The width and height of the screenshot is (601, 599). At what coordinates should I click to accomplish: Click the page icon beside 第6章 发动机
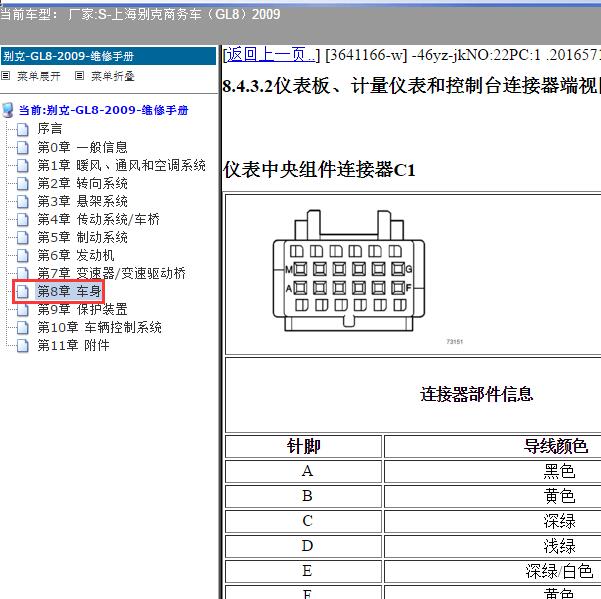coord(23,256)
